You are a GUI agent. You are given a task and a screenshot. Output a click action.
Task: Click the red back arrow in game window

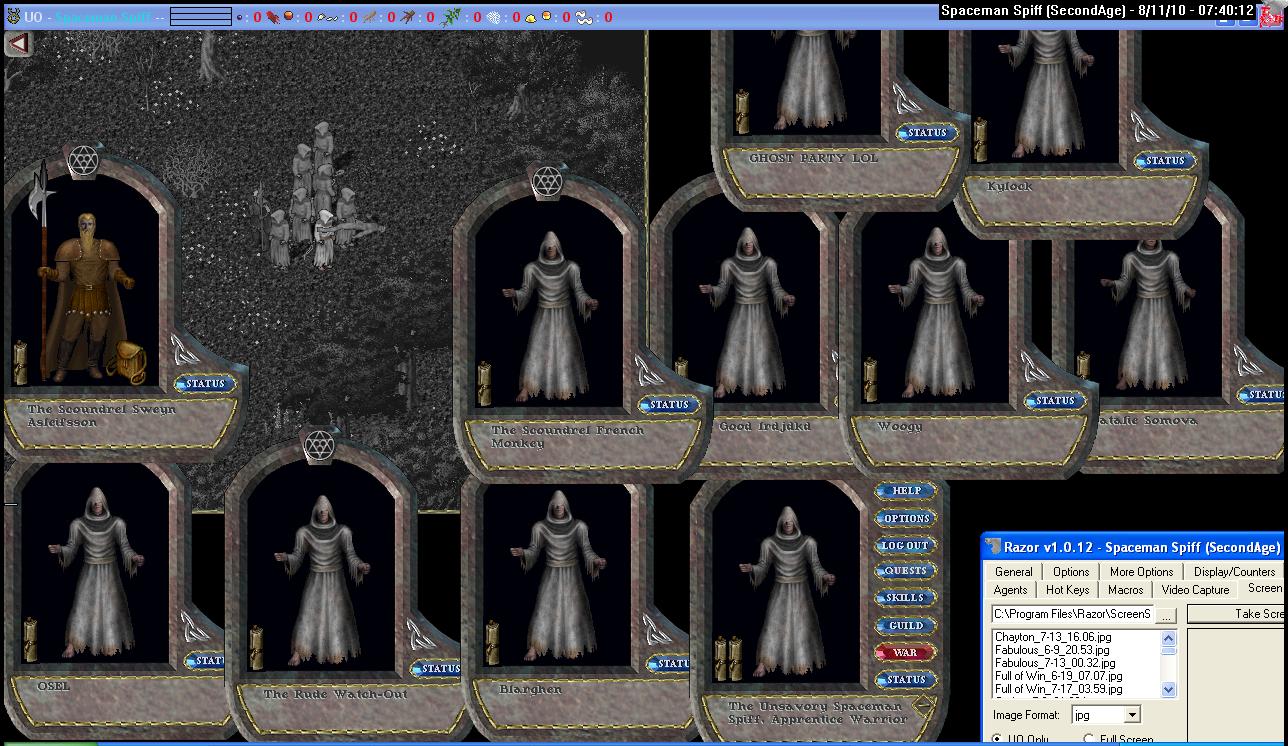tap(18, 43)
